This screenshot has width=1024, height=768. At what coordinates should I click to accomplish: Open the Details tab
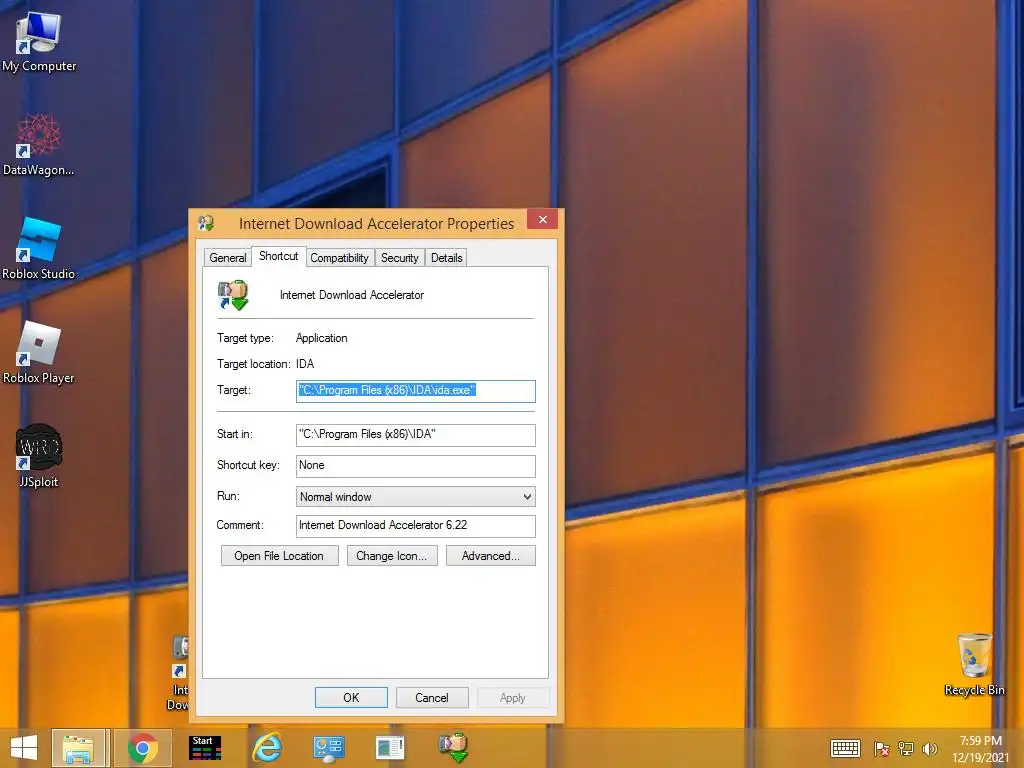coord(447,258)
